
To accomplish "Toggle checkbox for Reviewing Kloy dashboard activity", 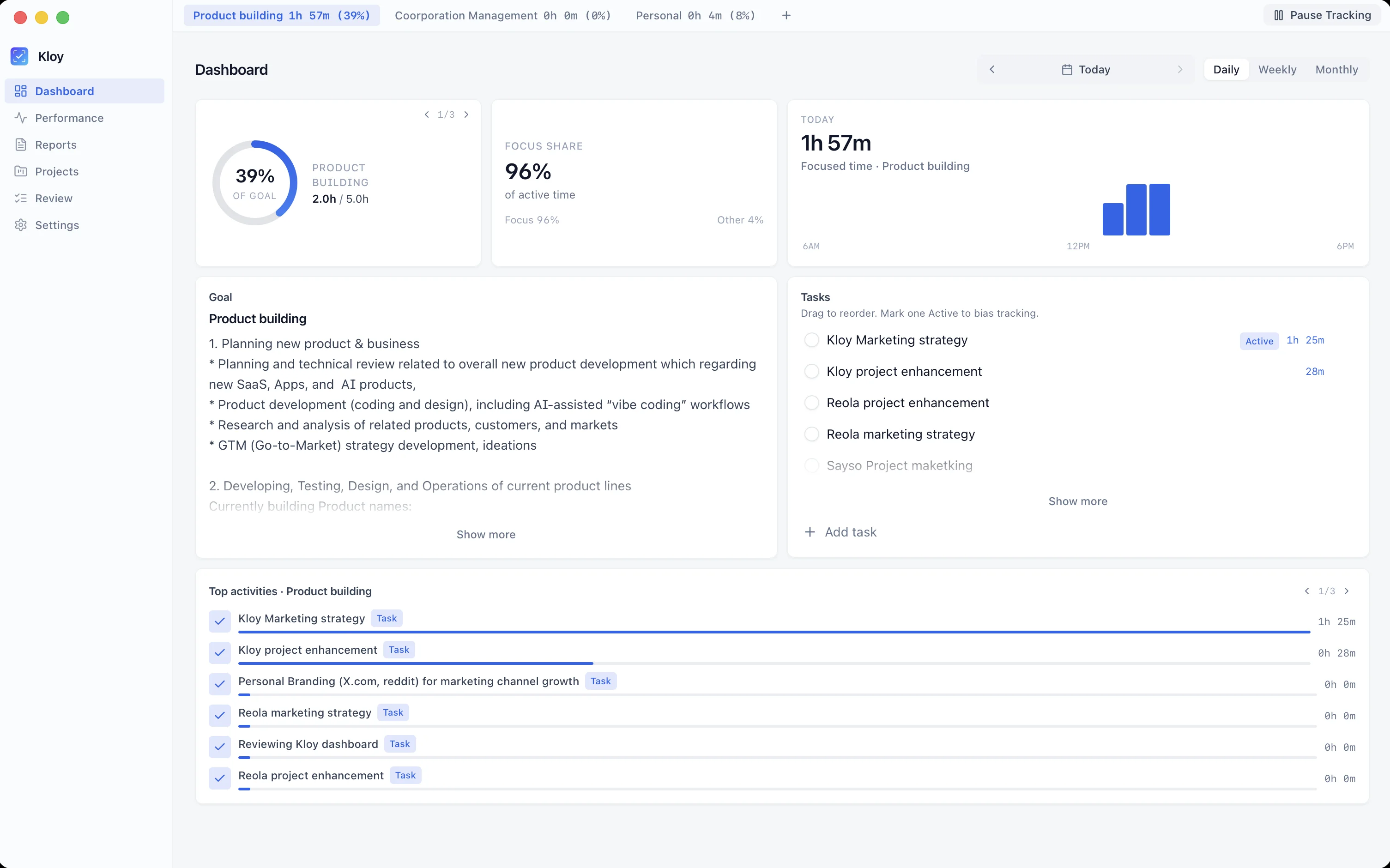I will 220,747.
